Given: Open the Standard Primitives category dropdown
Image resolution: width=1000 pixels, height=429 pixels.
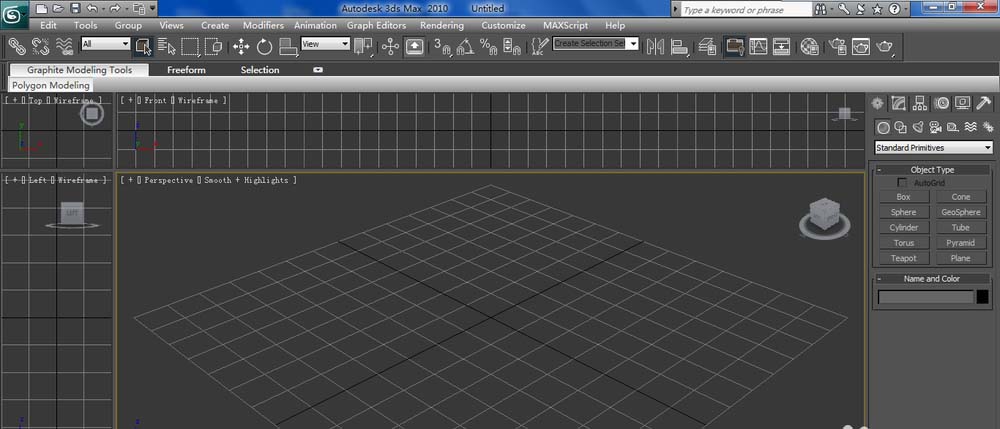Looking at the screenshot, I should pyautogui.click(x=934, y=148).
